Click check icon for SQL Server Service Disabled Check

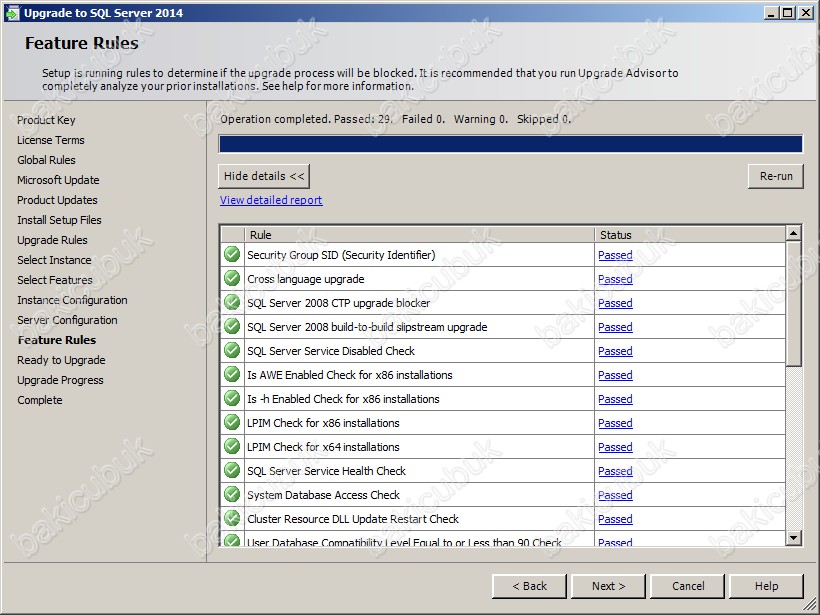232,351
